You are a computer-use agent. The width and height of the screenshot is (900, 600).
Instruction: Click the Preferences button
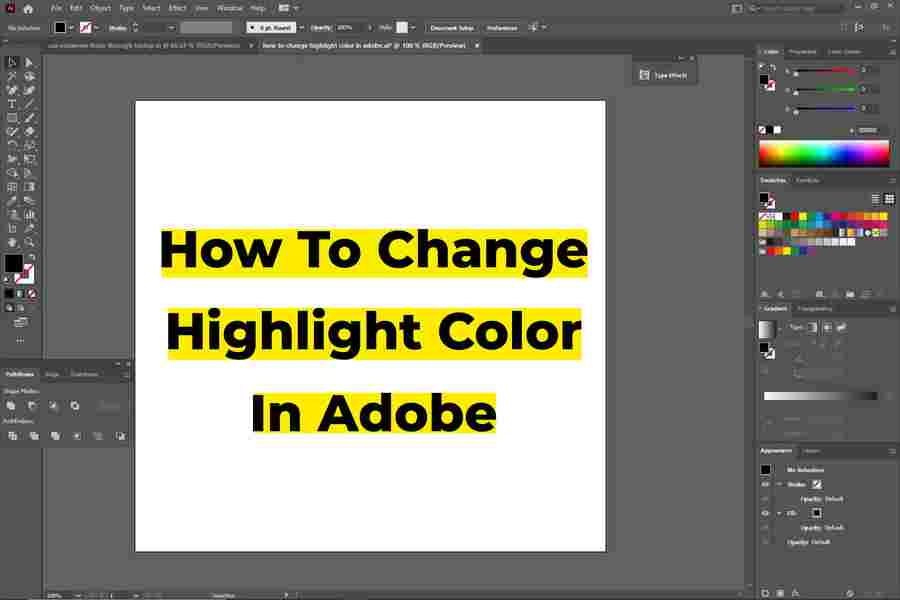(502, 28)
